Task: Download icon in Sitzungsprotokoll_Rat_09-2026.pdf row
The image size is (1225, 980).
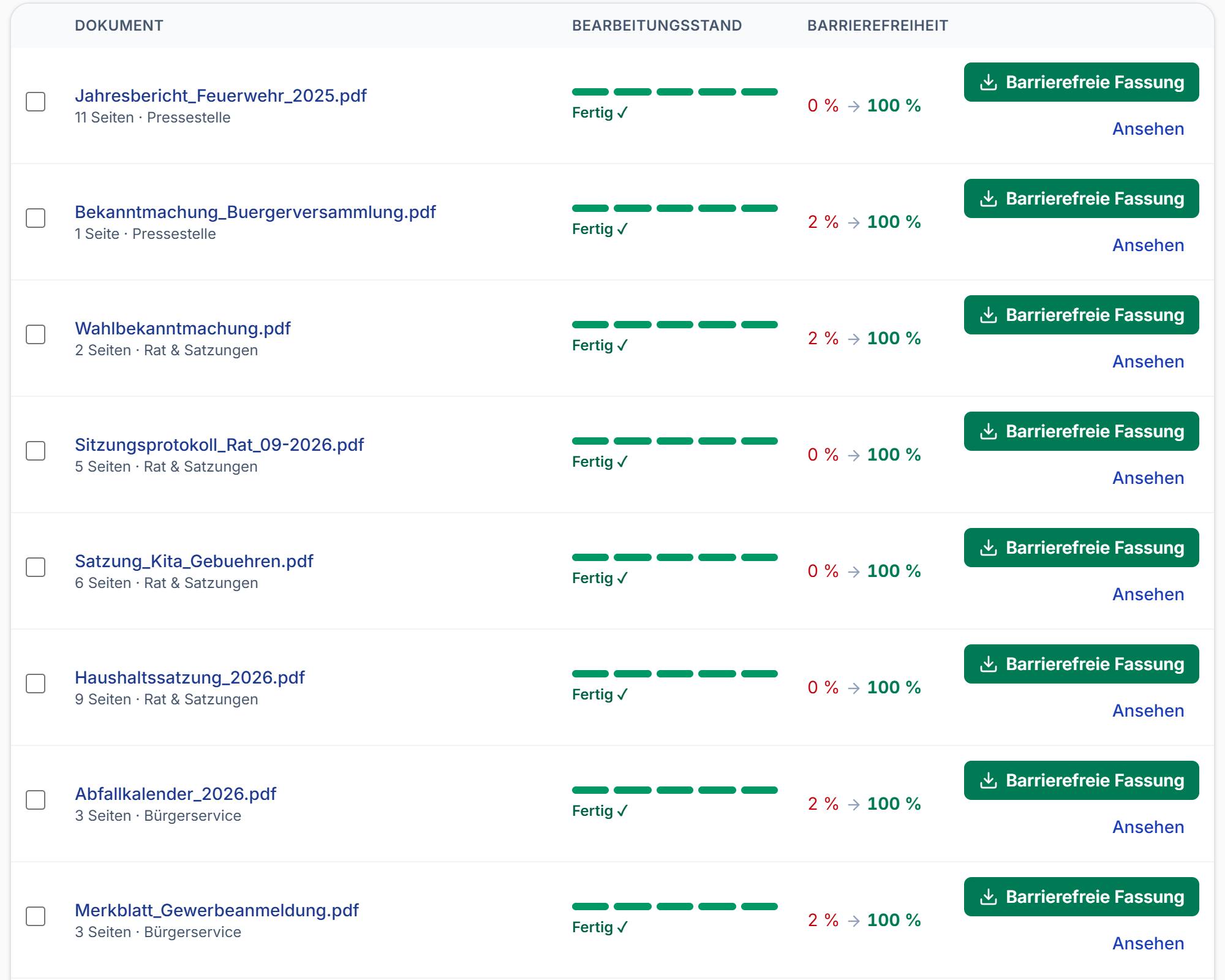Action: 989,431
